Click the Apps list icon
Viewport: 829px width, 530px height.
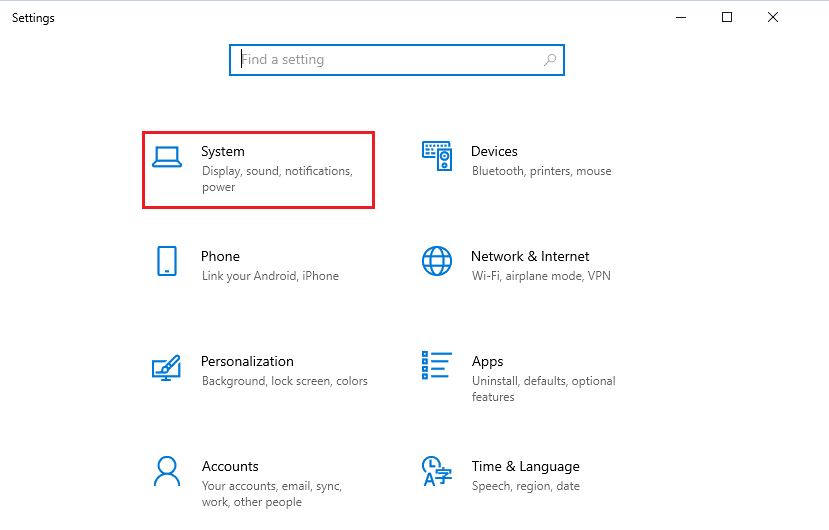[437, 365]
